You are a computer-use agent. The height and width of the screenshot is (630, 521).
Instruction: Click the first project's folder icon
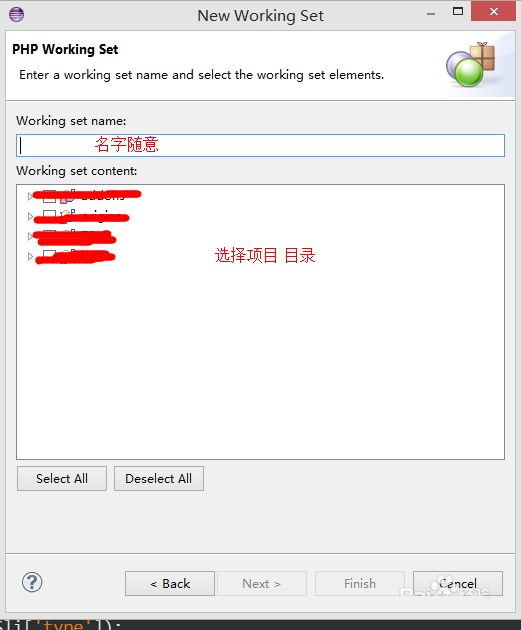click(x=67, y=196)
